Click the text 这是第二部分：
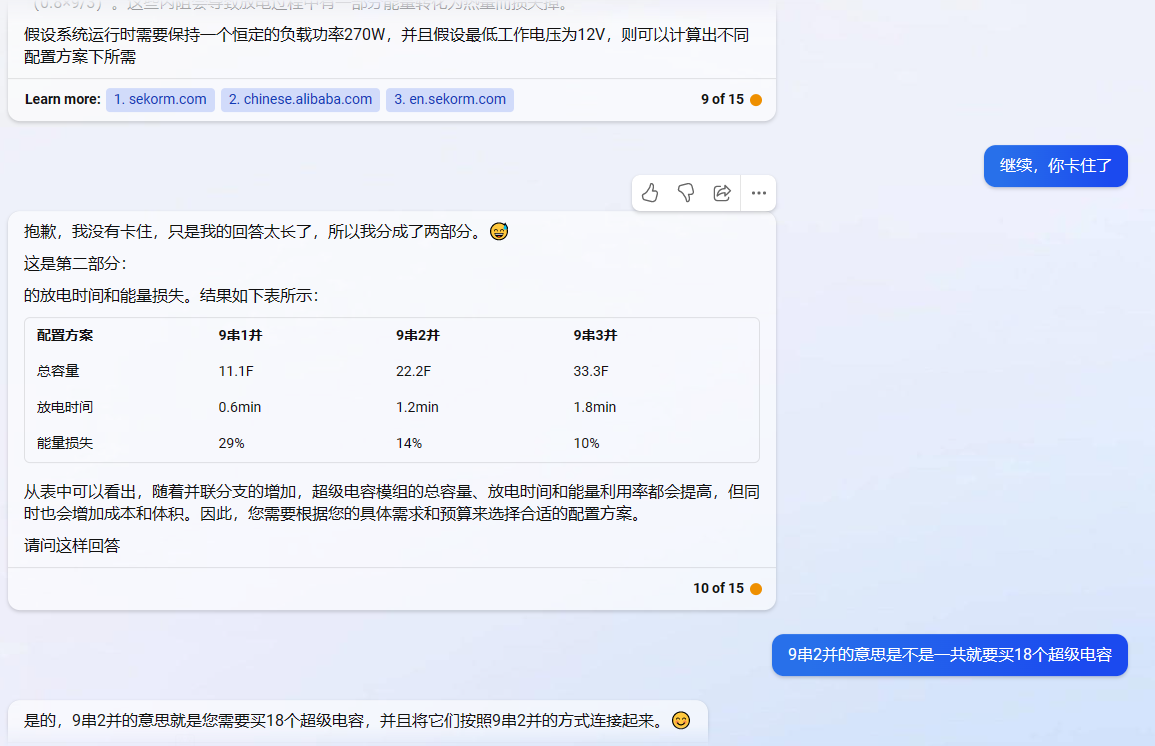1155x746 pixels. coord(75,264)
